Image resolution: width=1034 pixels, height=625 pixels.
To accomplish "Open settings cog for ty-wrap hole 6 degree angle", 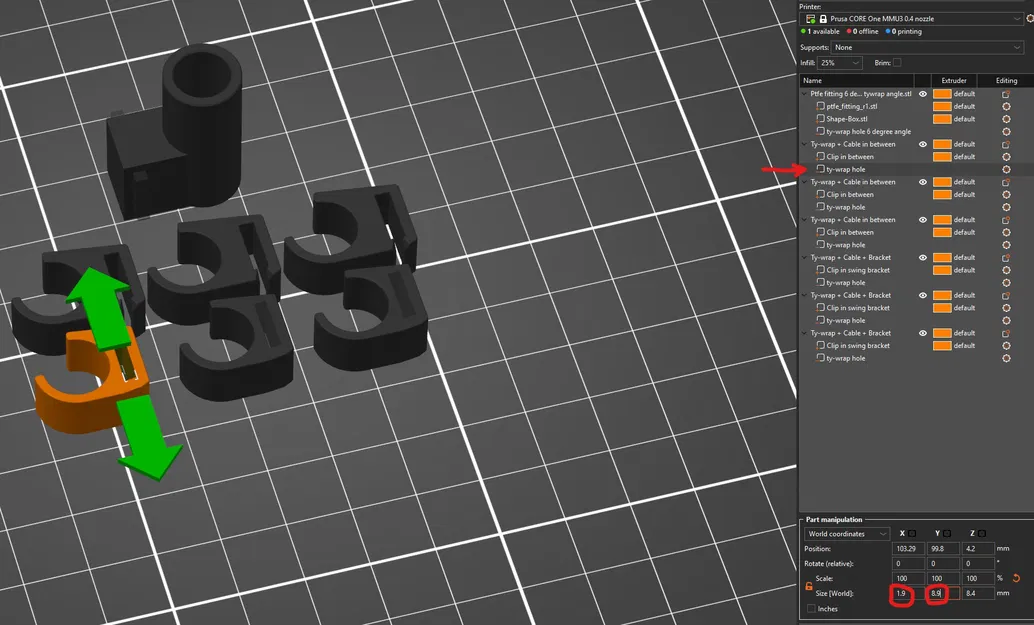I will tap(1006, 132).
